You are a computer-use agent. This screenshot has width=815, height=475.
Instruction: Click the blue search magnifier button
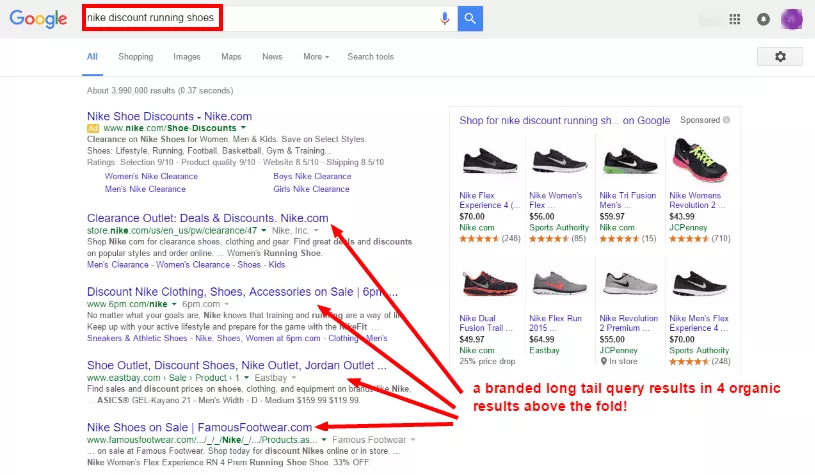coord(470,19)
